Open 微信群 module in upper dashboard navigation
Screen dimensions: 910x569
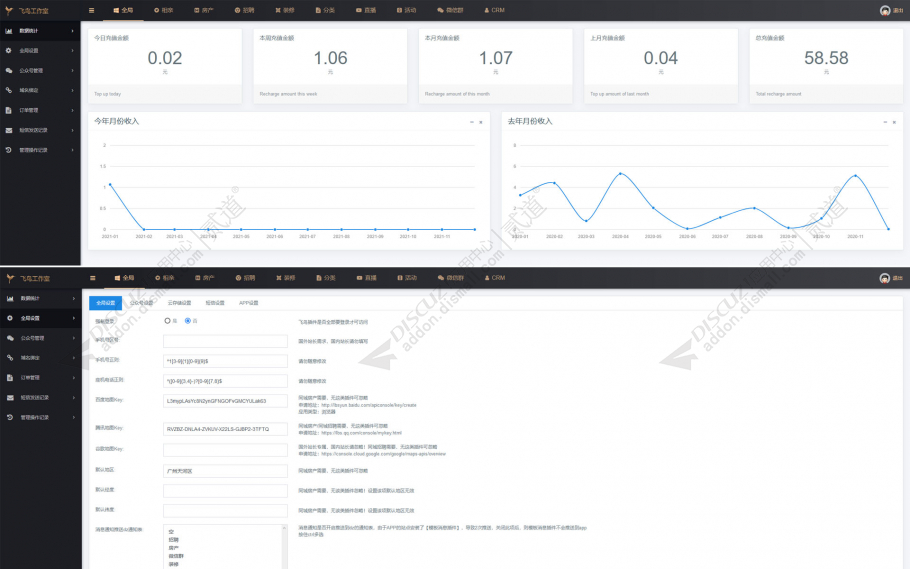point(450,10)
